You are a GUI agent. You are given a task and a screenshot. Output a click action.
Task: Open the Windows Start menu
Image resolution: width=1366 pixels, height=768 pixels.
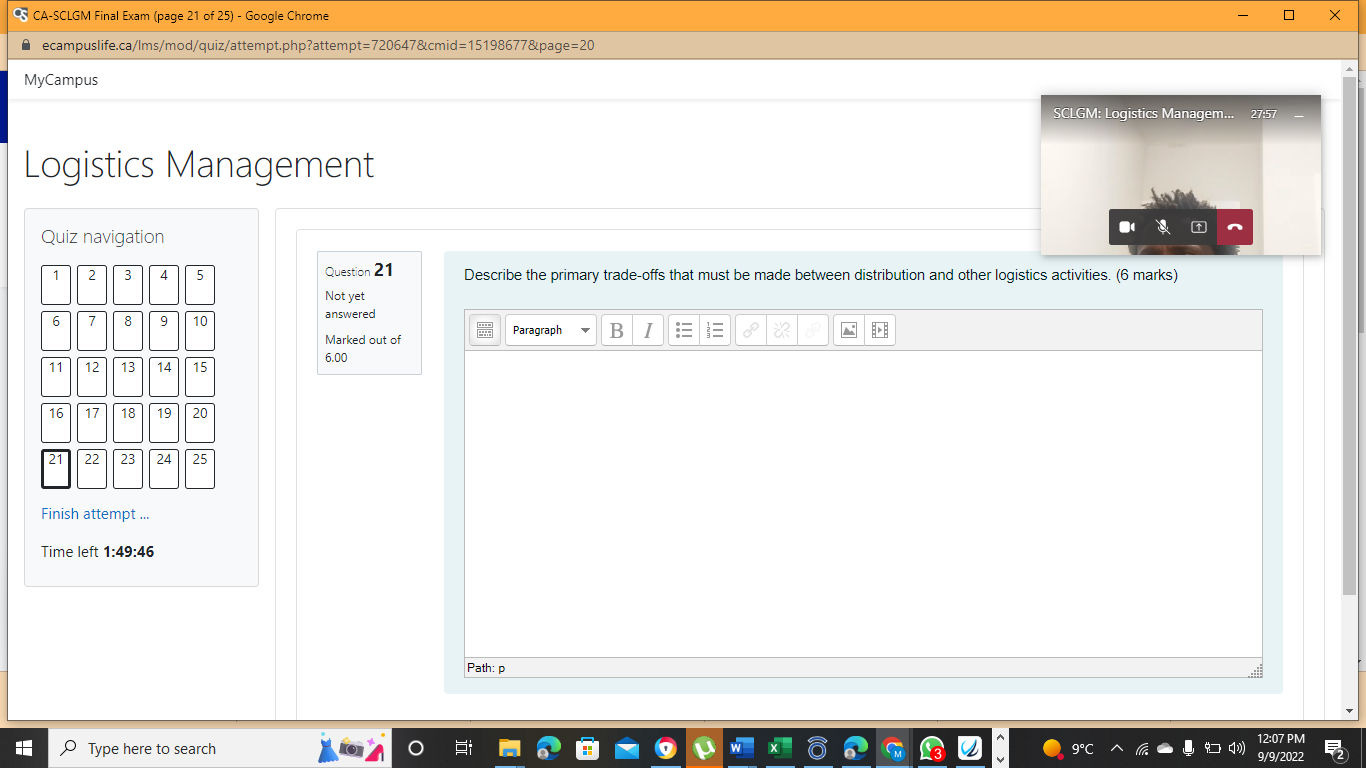pos(23,748)
